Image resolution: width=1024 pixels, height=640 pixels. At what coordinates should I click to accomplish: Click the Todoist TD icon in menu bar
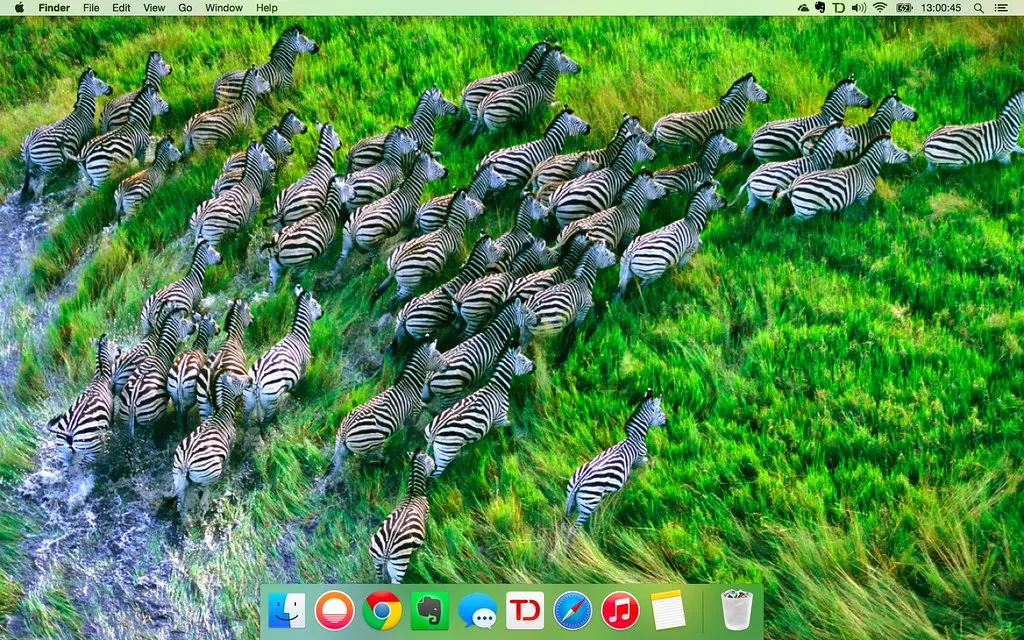(x=839, y=8)
